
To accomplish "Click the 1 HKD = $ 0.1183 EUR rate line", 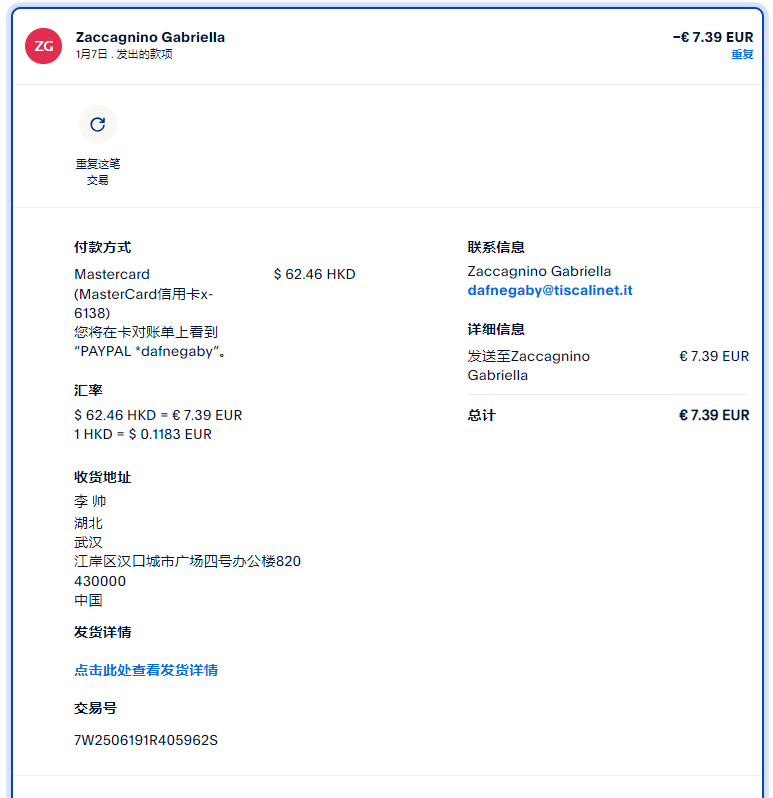I will [x=142, y=434].
